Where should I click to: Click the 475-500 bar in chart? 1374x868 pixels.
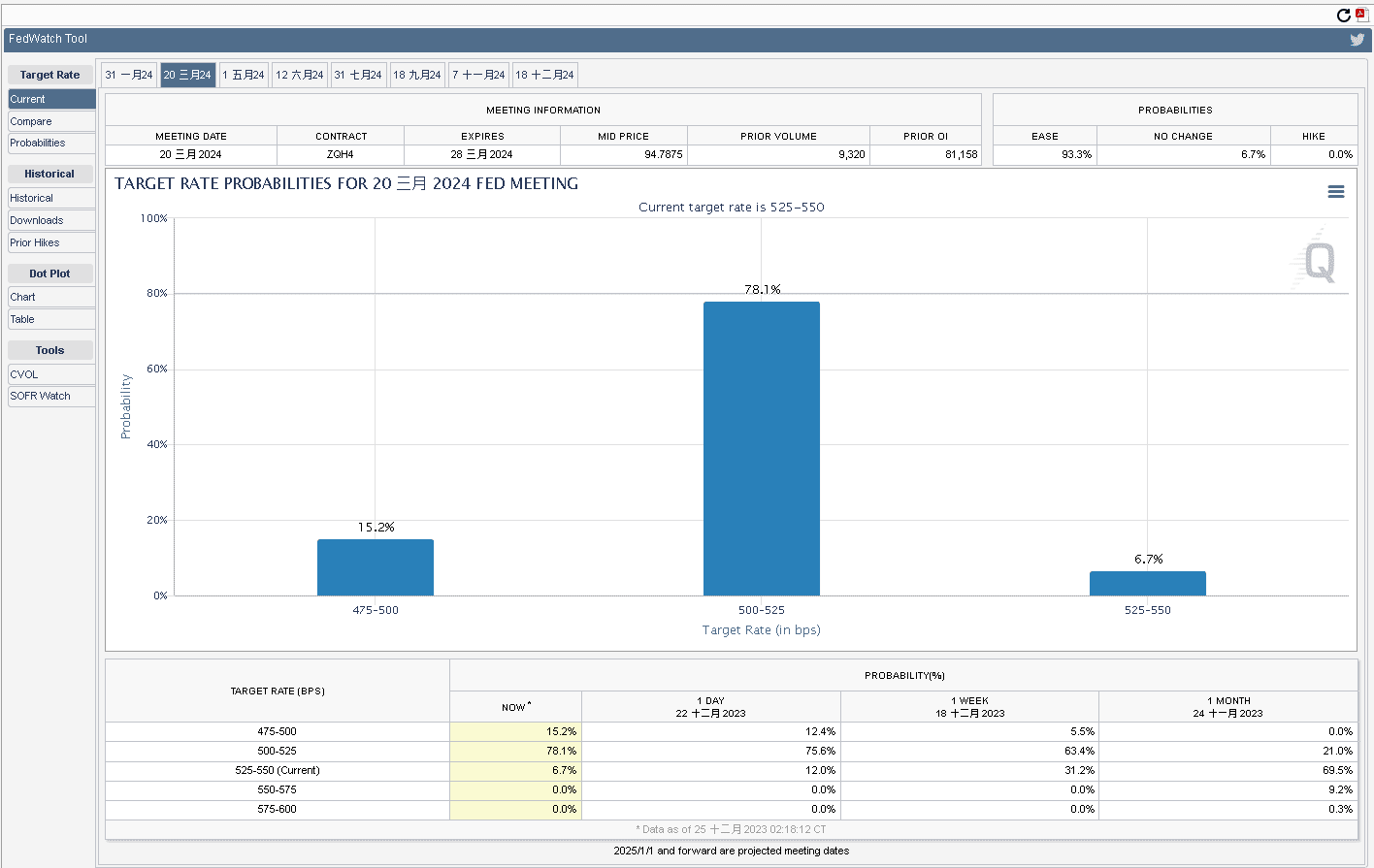(x=376, y=567)
